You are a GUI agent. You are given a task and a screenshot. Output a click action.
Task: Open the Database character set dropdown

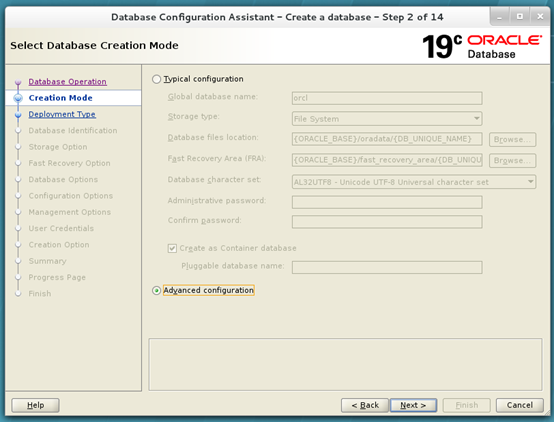coord(414,182)
